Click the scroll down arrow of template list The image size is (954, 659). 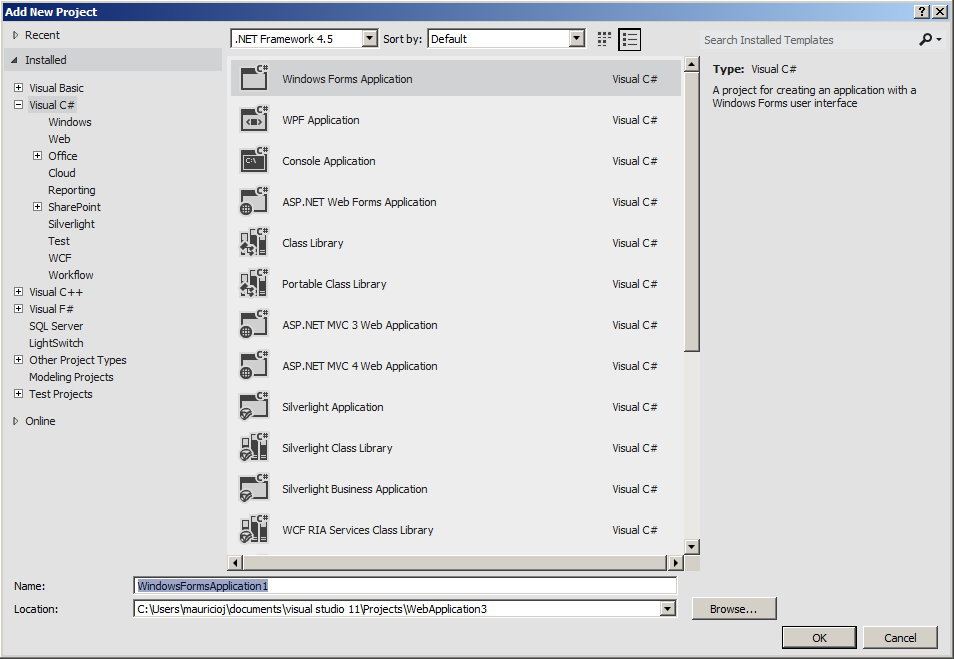coord(691,546)
